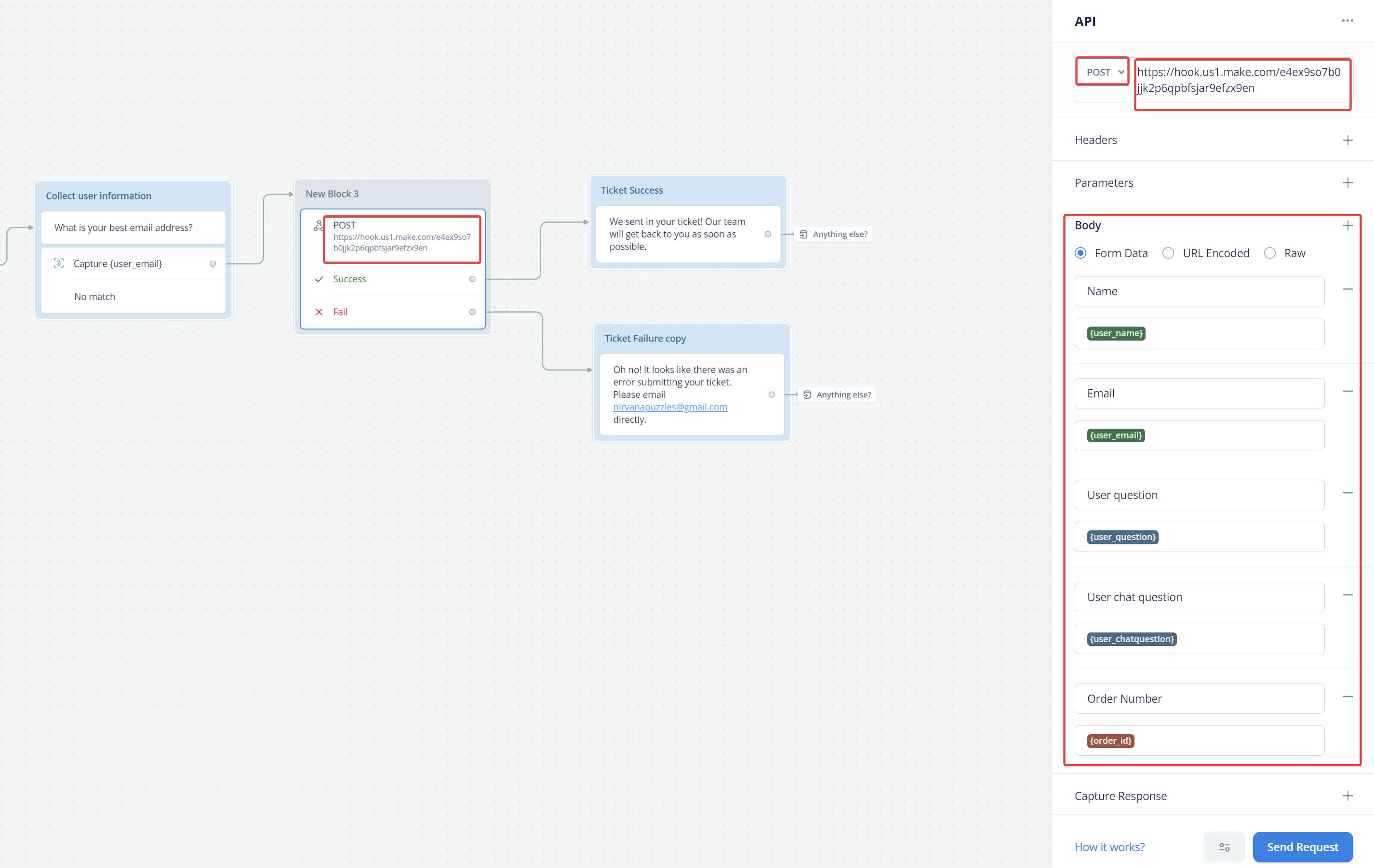This screenshot has height=868, width=1374.
Task: Click the API step icon in New Block 3
Action: click(x=319, y=226)
